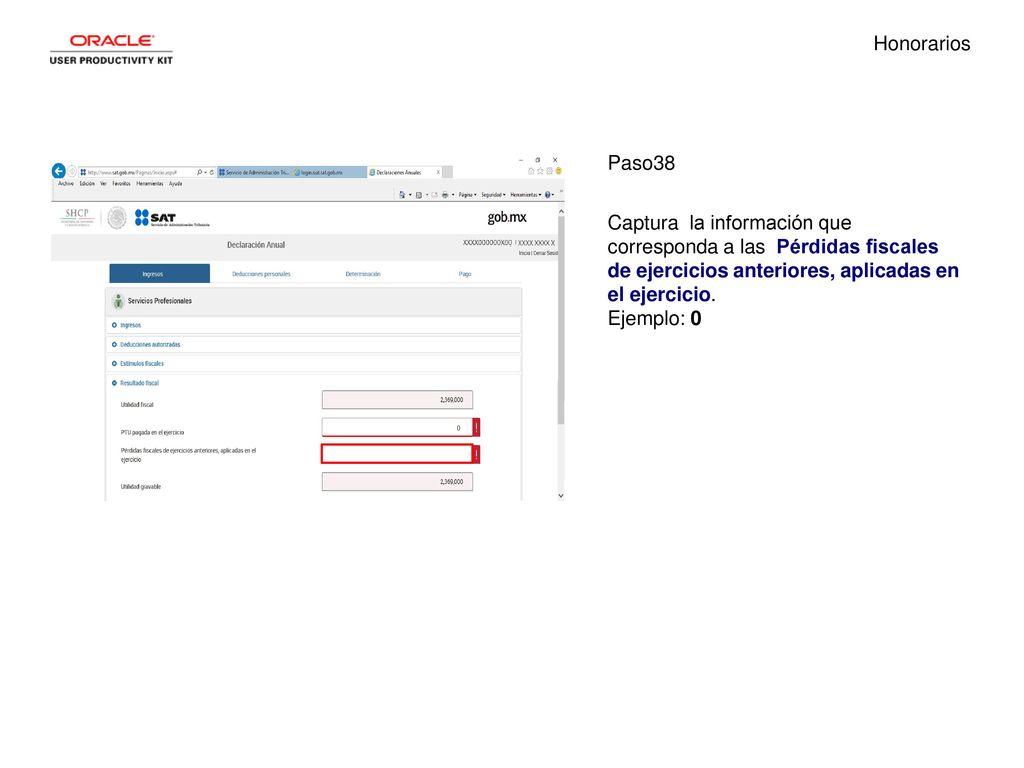
Task: Close the Declaraciones Anuales tab
Action: 438,172
